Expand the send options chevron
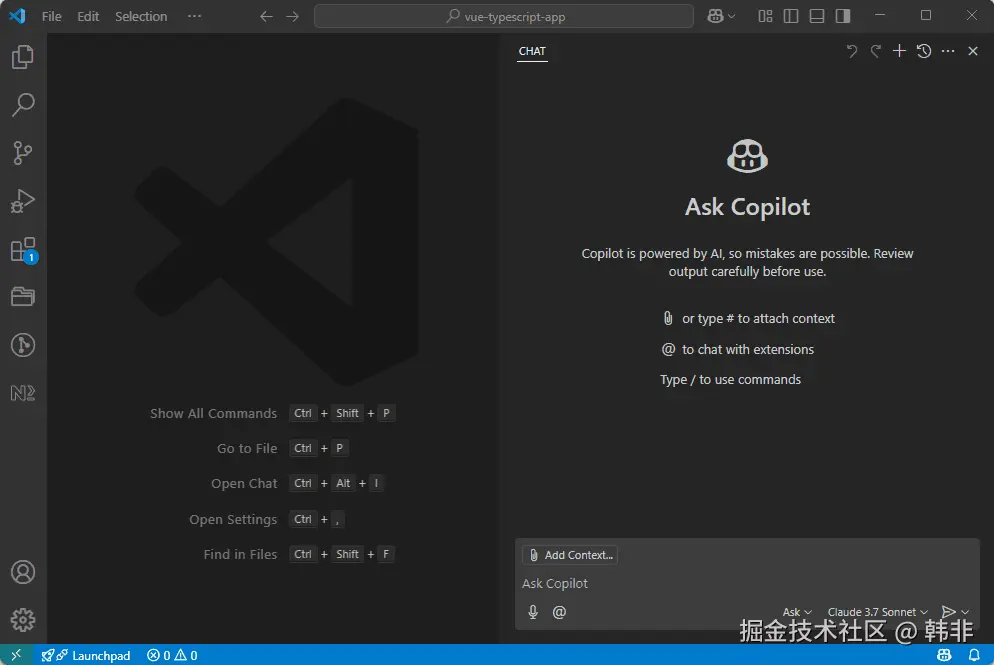This screenshot has width=994, height=665. 965,612
